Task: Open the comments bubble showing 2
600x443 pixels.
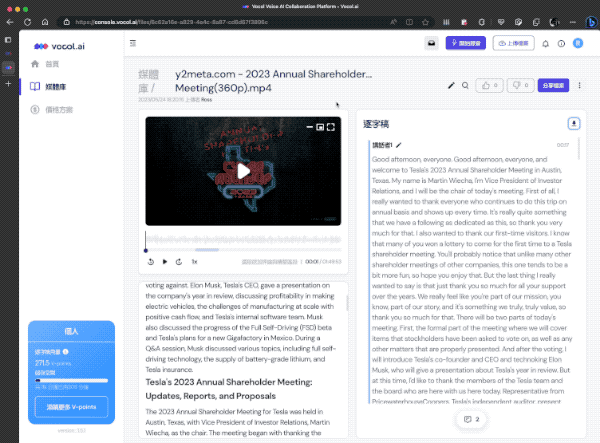Action: [471, 419]
